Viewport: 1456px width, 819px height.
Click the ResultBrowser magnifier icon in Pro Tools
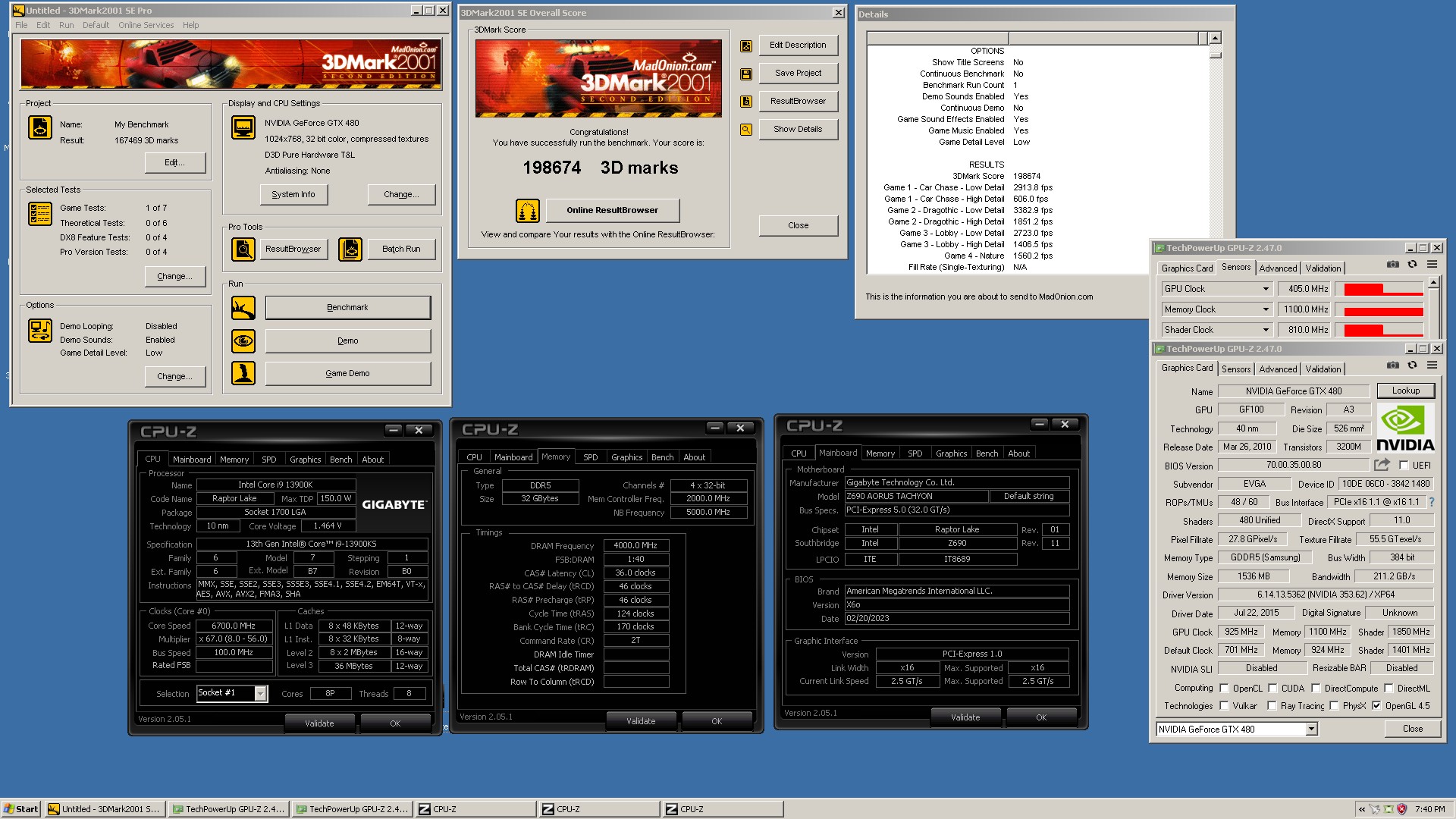tap(243, 249)
